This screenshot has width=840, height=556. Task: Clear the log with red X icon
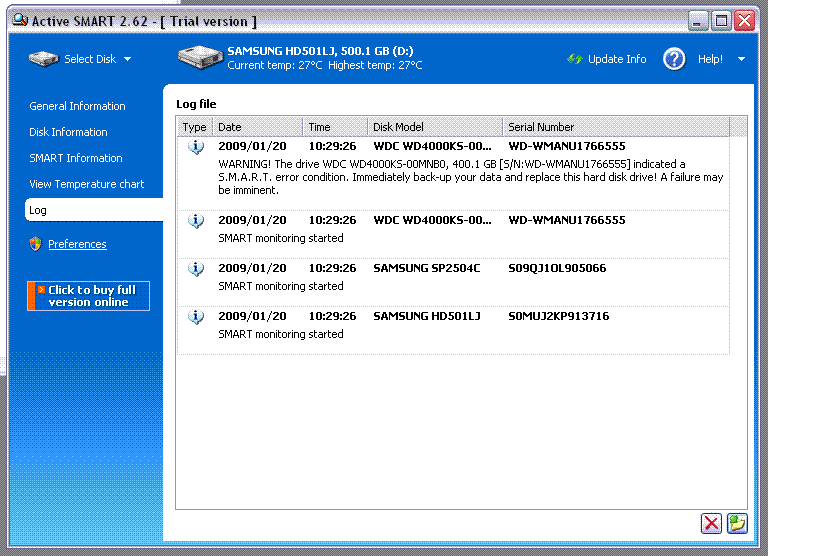711,523
